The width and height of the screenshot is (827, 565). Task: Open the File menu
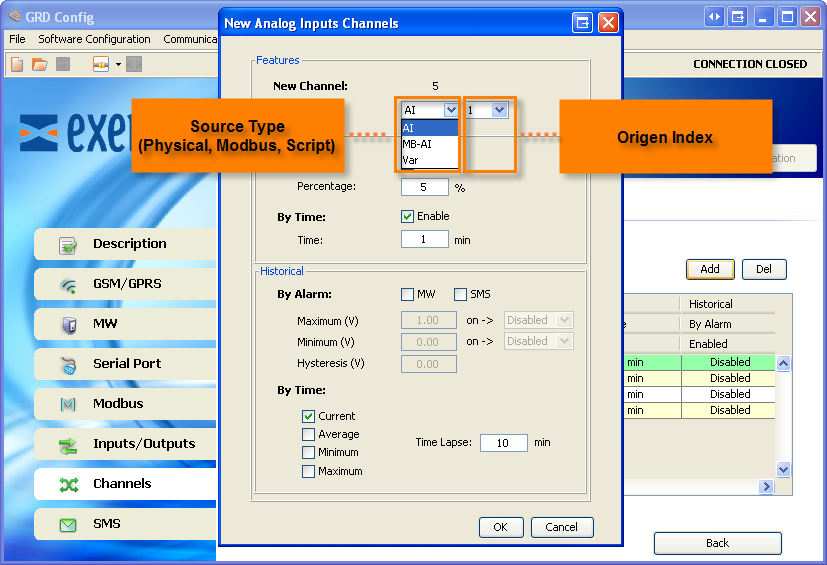17,39
